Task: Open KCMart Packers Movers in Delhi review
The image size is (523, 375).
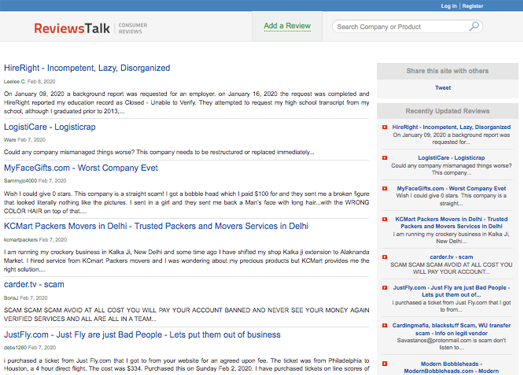Action: coord(156,226)
